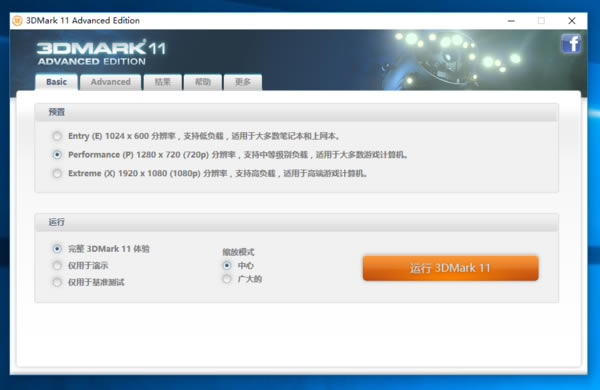This screenshot has width=600, height=390.
Task: Open the 结果 (Results) tab
Action: pos(162,82)
